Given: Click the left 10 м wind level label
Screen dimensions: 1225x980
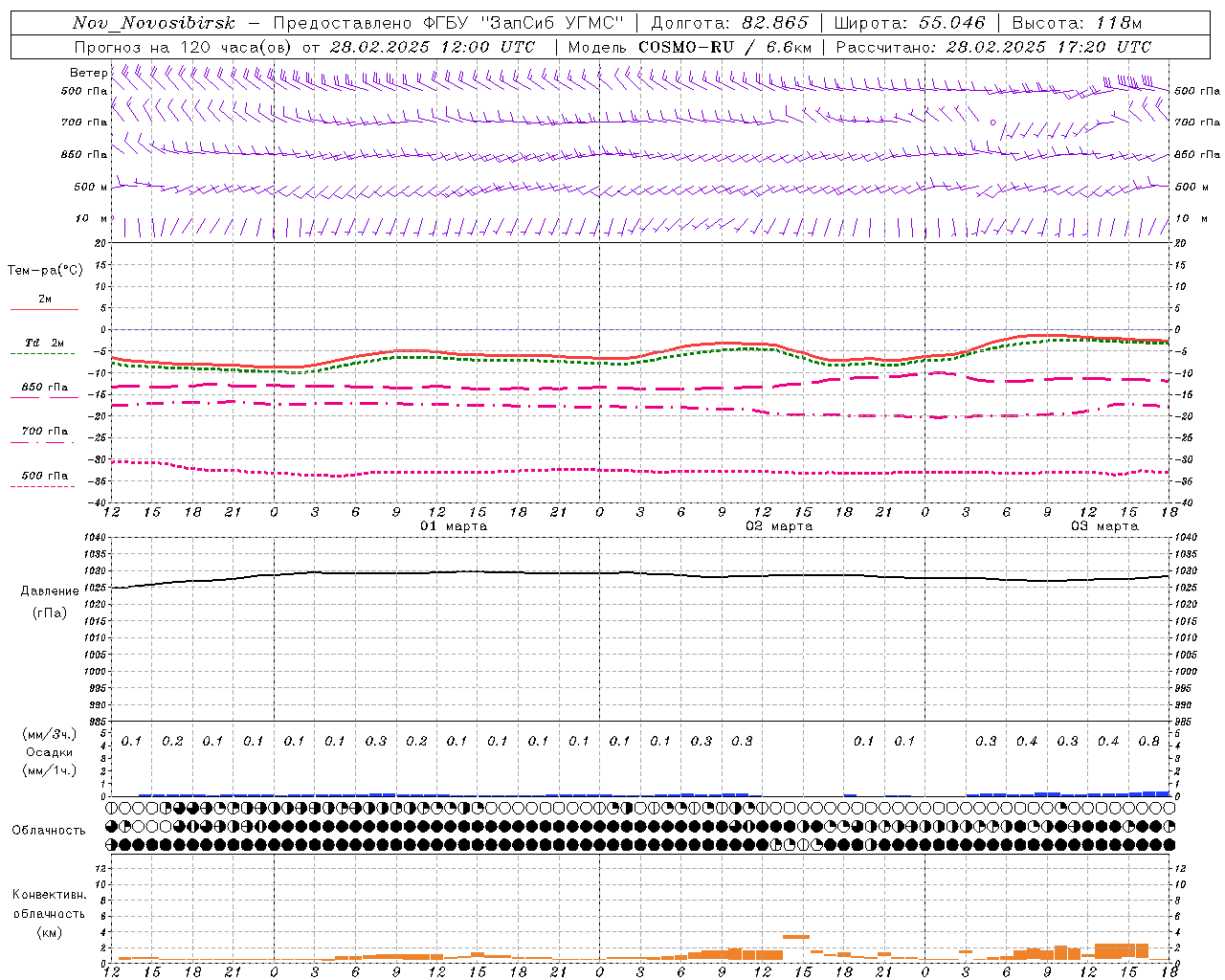Looking at the screenshot, I should point(91,219).
